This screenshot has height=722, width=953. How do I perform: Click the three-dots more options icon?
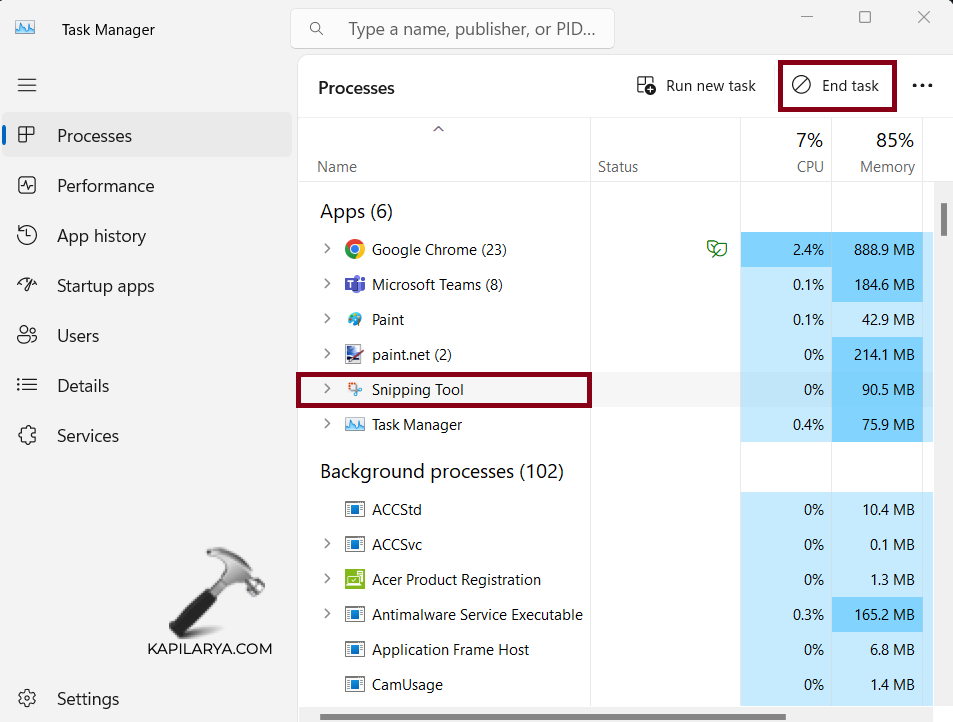(x=922, y=86)
